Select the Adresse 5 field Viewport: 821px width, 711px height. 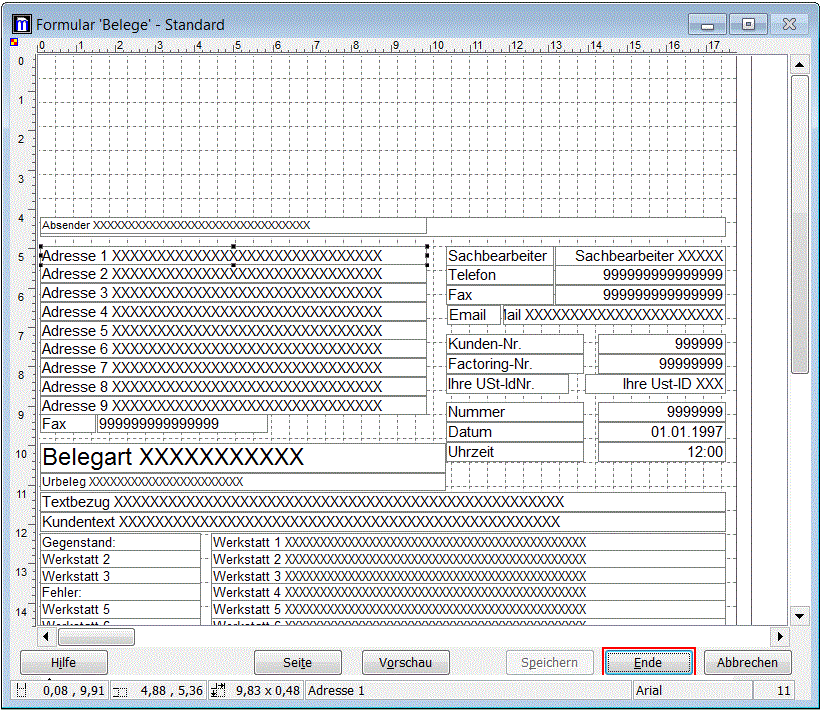coord(234,331)
